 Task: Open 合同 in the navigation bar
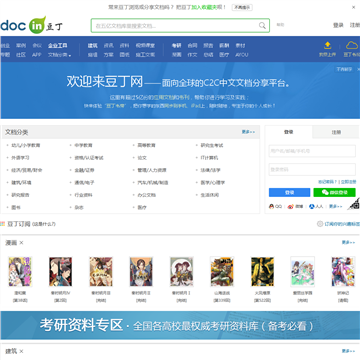192,45
